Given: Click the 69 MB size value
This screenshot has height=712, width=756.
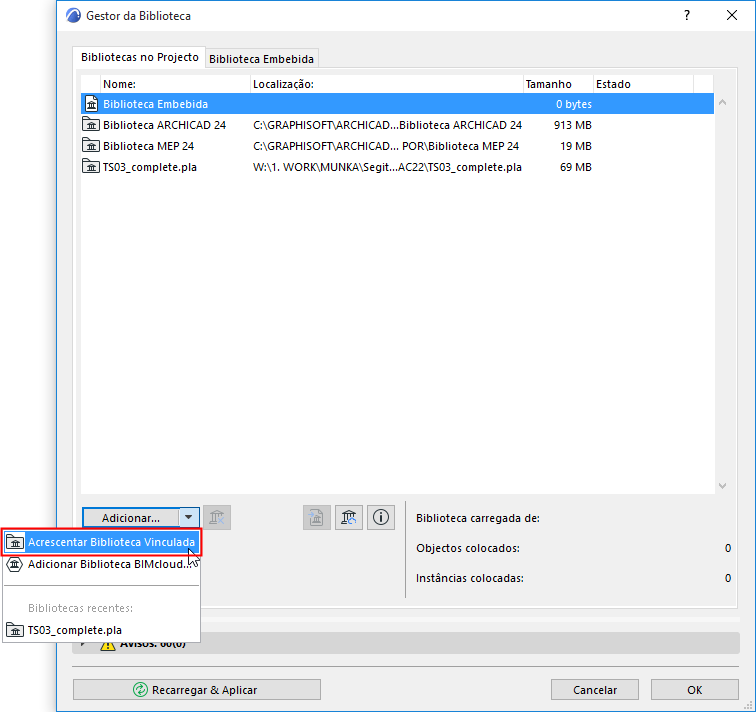Looking at the screenshot, I should pyautogui.click(x=576, y=167).
